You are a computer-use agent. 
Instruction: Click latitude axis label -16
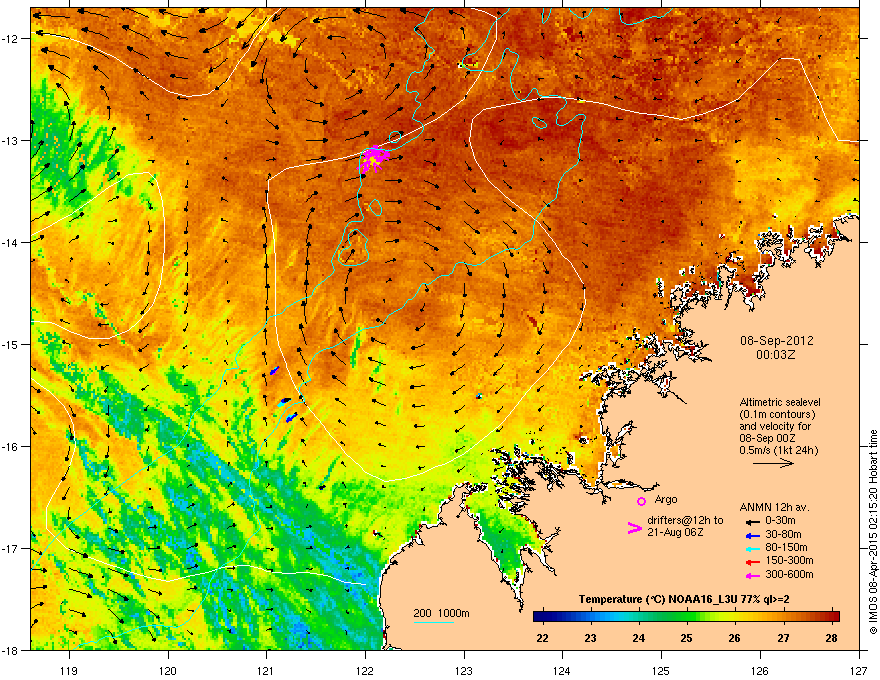pos(11,447)
